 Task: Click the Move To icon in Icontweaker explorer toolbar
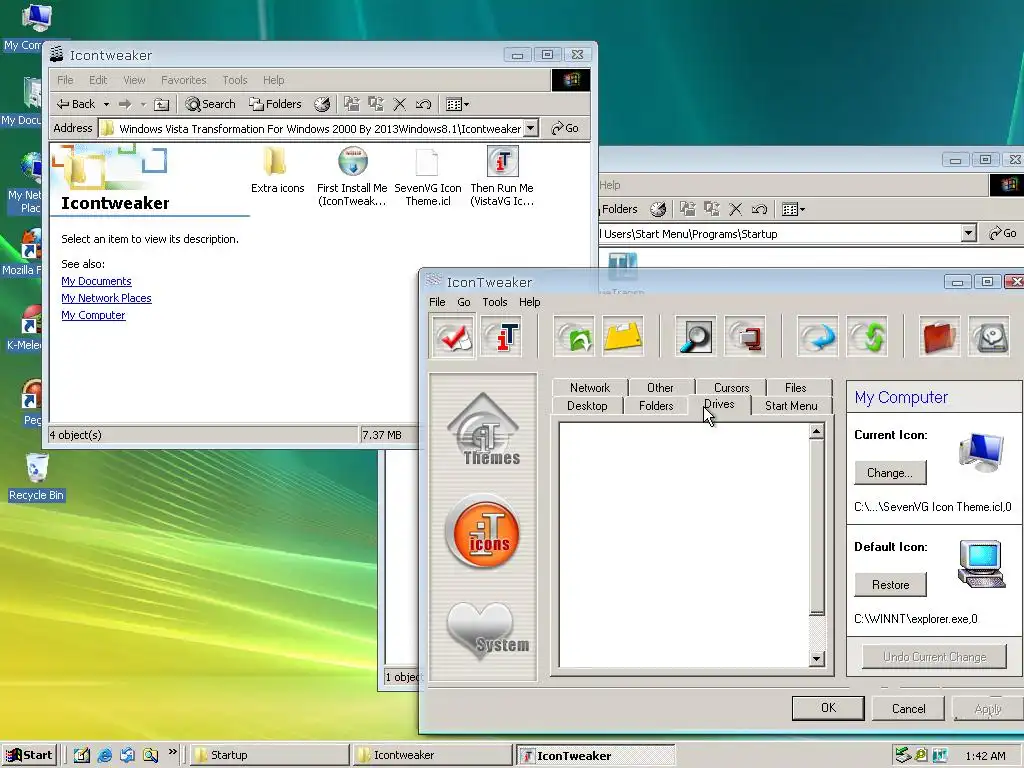(x=351, y=104)
